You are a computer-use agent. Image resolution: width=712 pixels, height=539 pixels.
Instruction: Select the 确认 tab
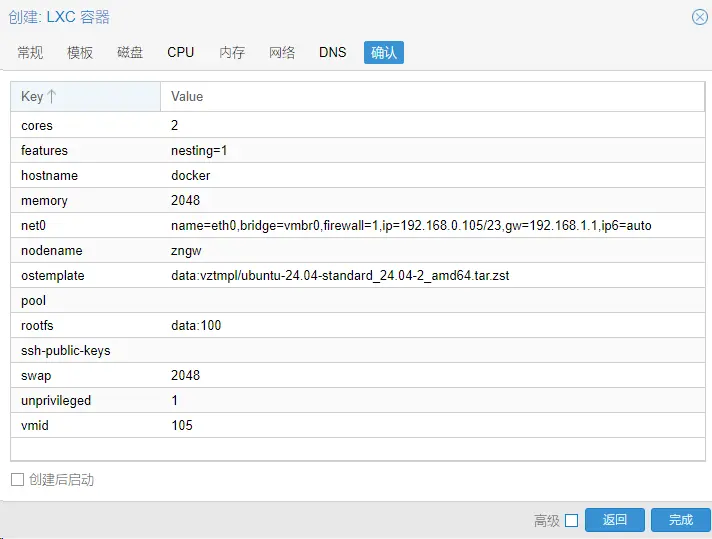(x=384, y=52)
